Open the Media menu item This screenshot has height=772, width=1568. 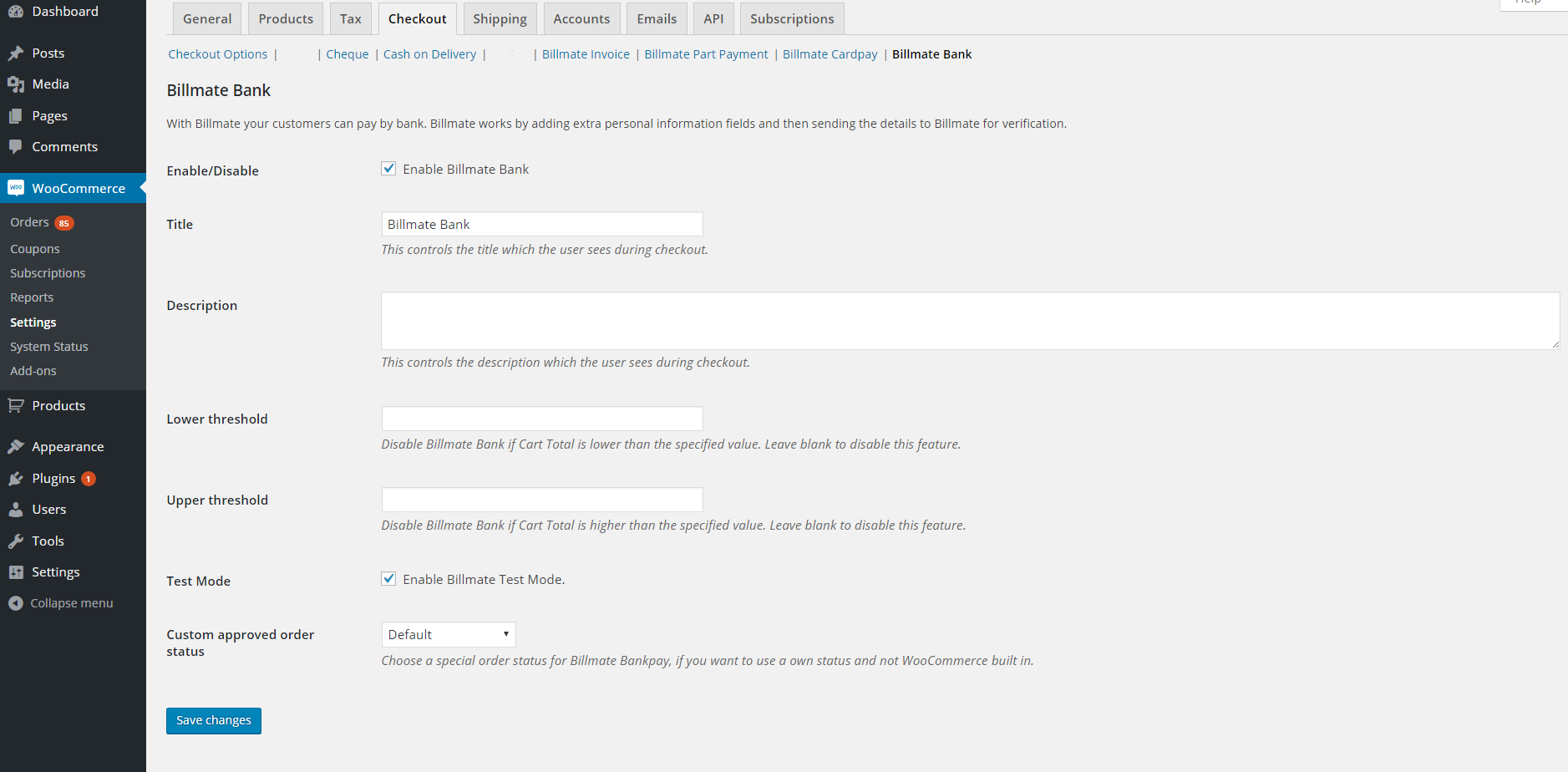click(51, 84)
